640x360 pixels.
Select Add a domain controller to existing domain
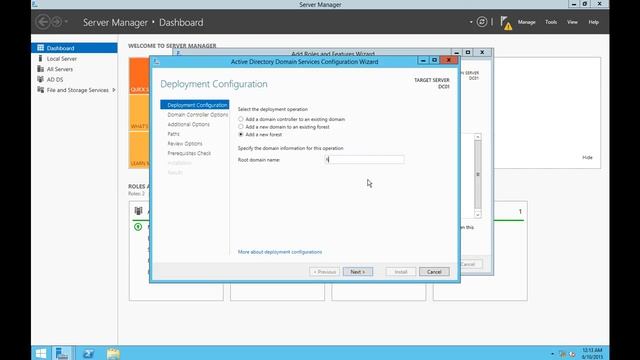click(x=241, y=119)
